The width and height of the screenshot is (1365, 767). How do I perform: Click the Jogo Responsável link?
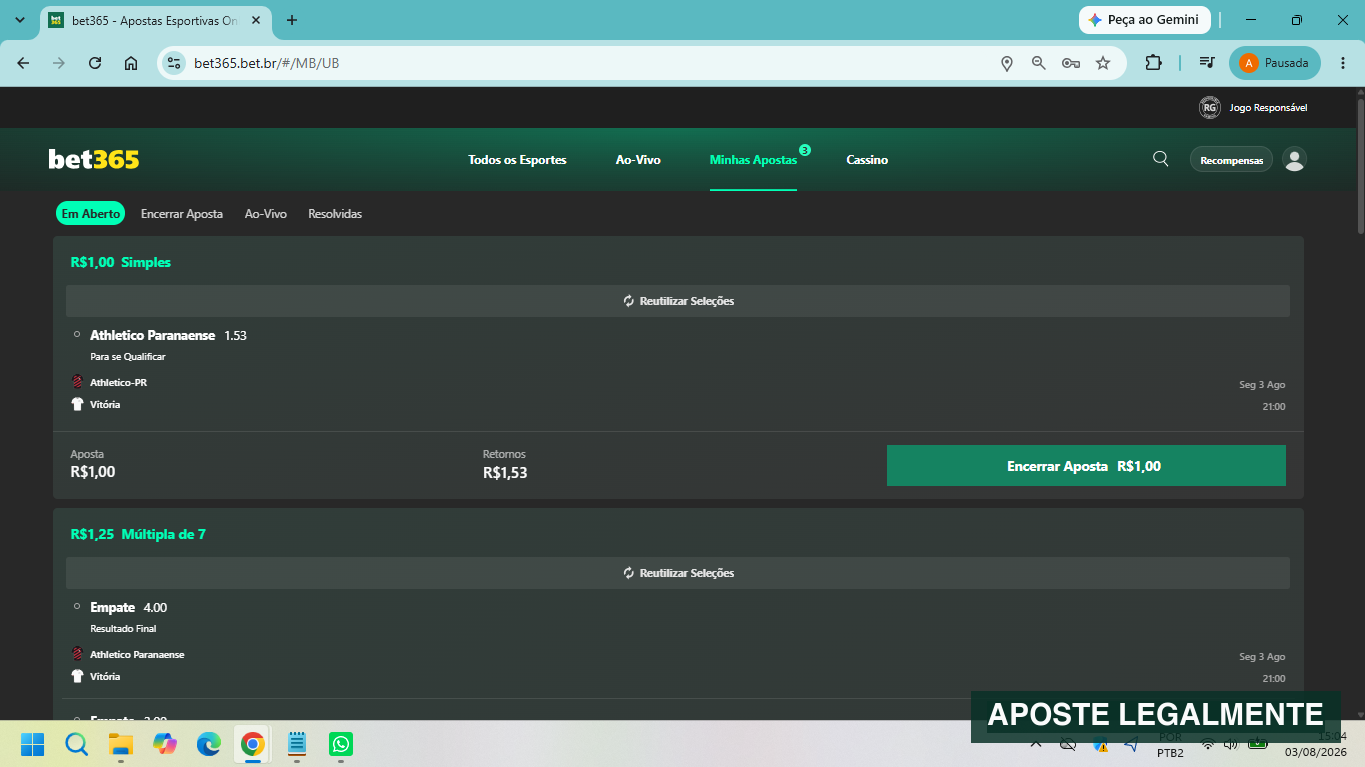pos(1268,108)
